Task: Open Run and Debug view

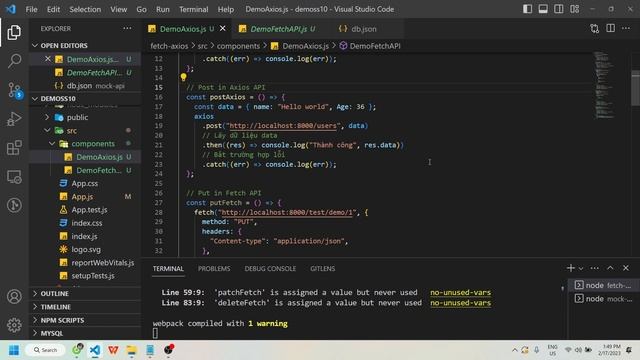Action: pos(14,119)
